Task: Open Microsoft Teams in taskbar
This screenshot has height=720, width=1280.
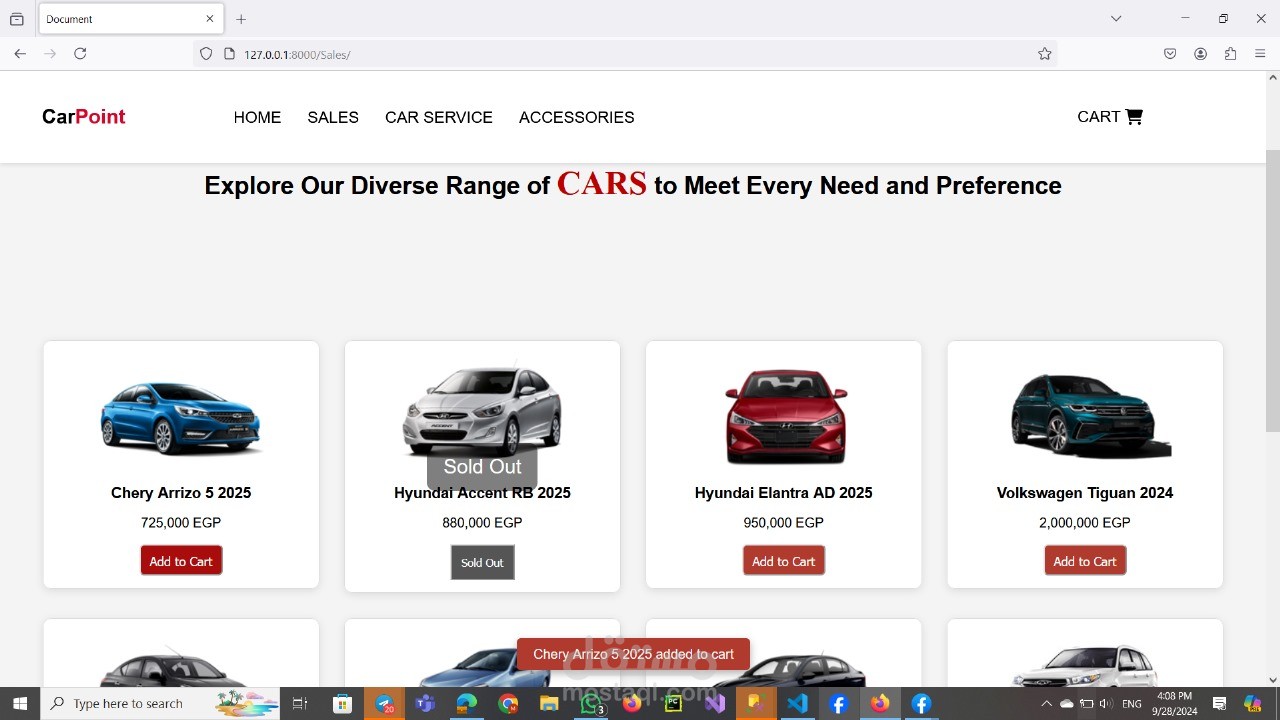Action: click(425, 704)
